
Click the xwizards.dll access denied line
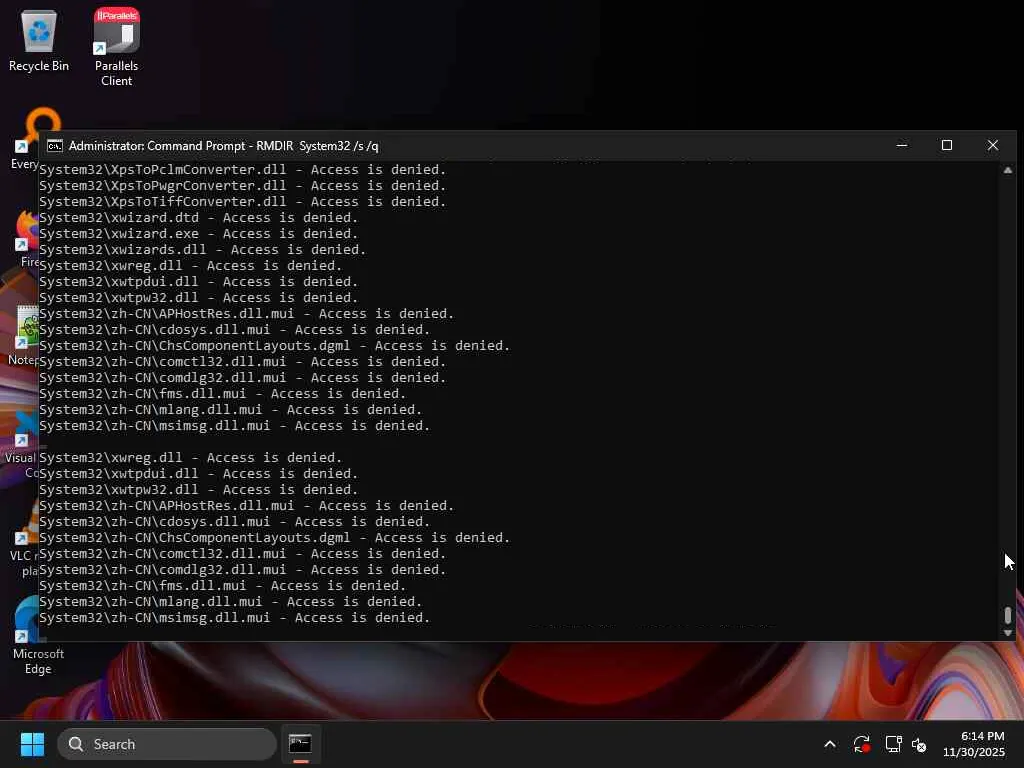(202, 249)
